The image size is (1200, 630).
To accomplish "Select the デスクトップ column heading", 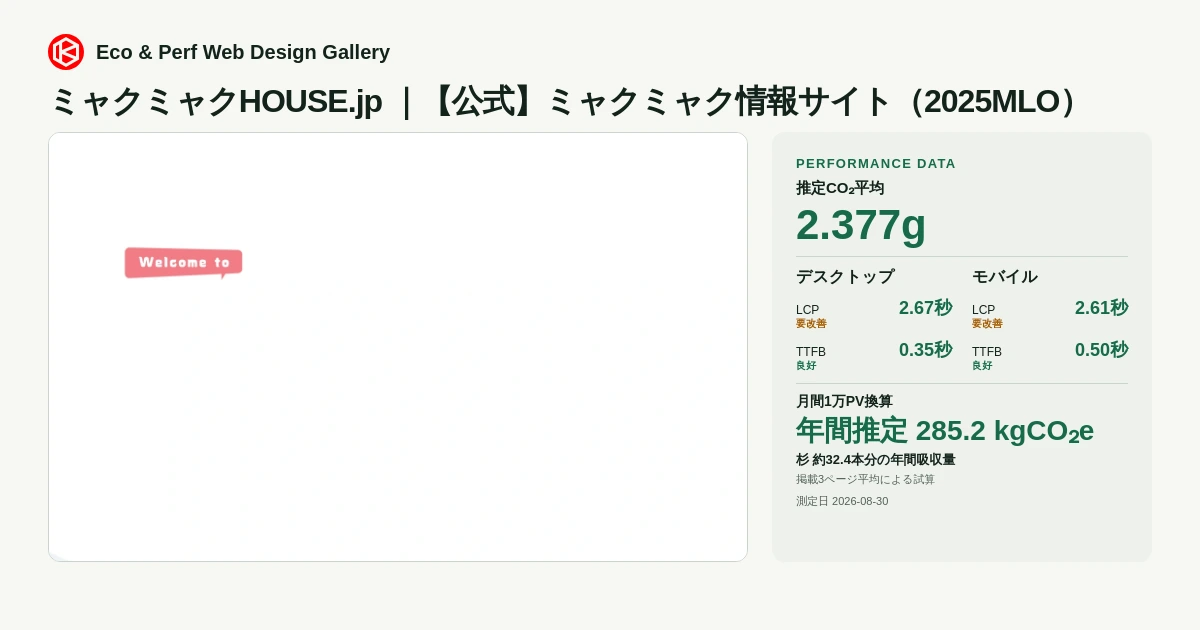I will (x=845, y=277).
